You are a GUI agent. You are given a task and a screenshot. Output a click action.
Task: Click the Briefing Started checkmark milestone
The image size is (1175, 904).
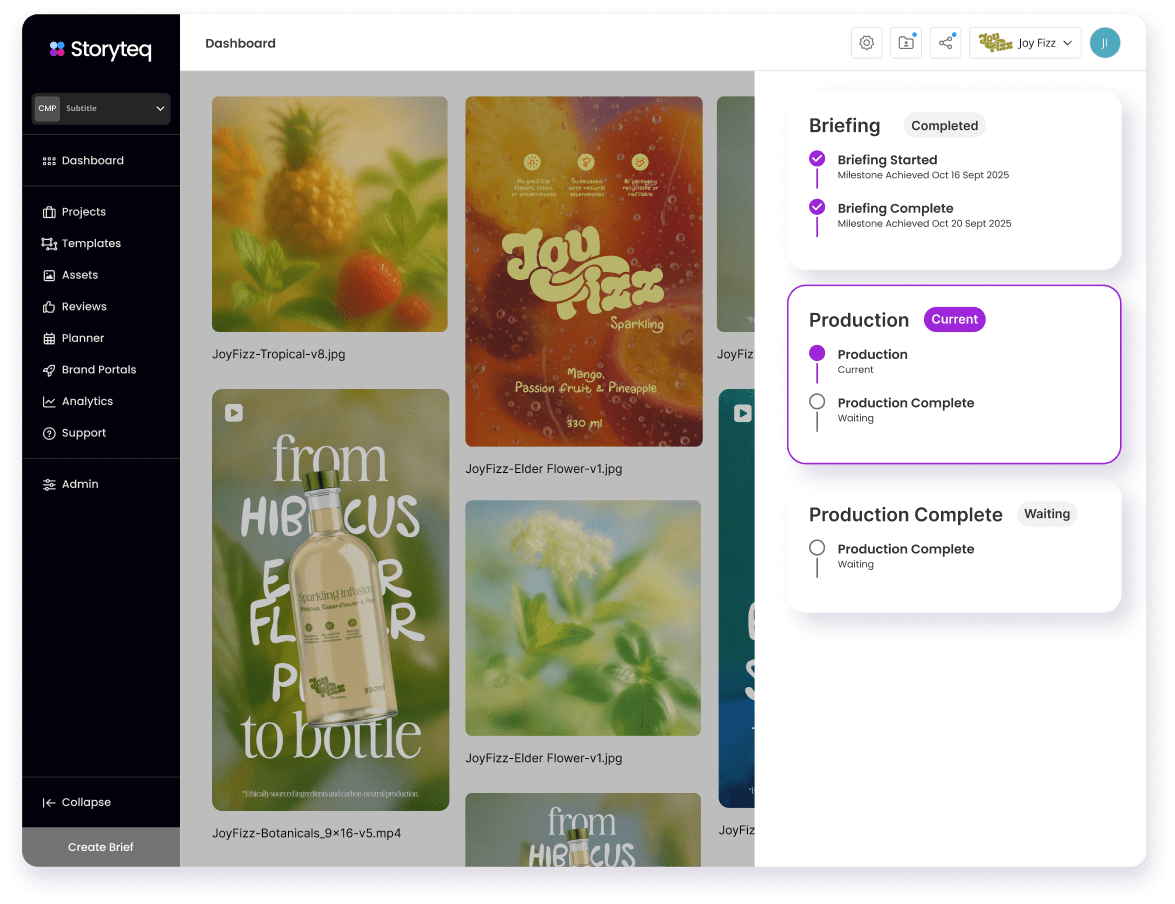(817, 159)
